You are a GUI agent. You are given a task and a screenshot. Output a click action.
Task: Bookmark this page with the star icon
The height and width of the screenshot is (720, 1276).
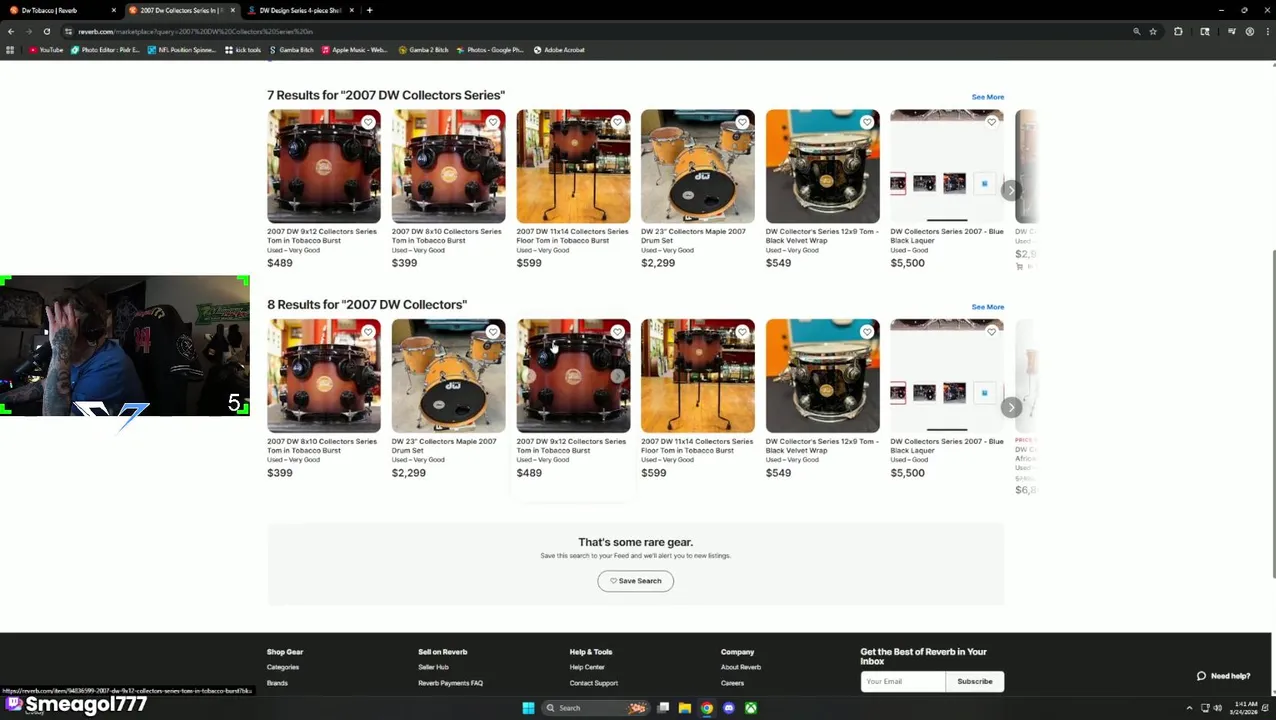(1152, 31)
